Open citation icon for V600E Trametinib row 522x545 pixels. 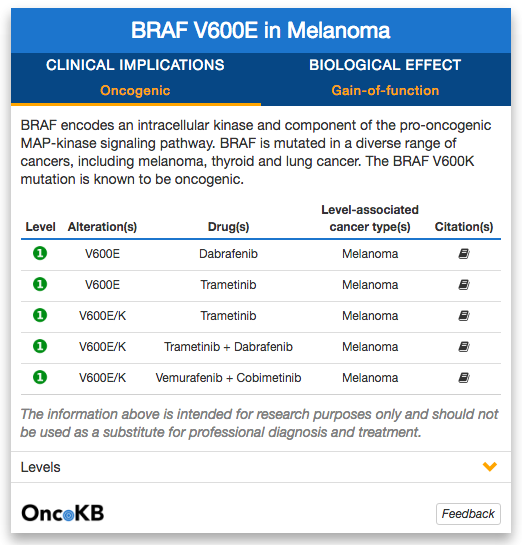point(464,285)
